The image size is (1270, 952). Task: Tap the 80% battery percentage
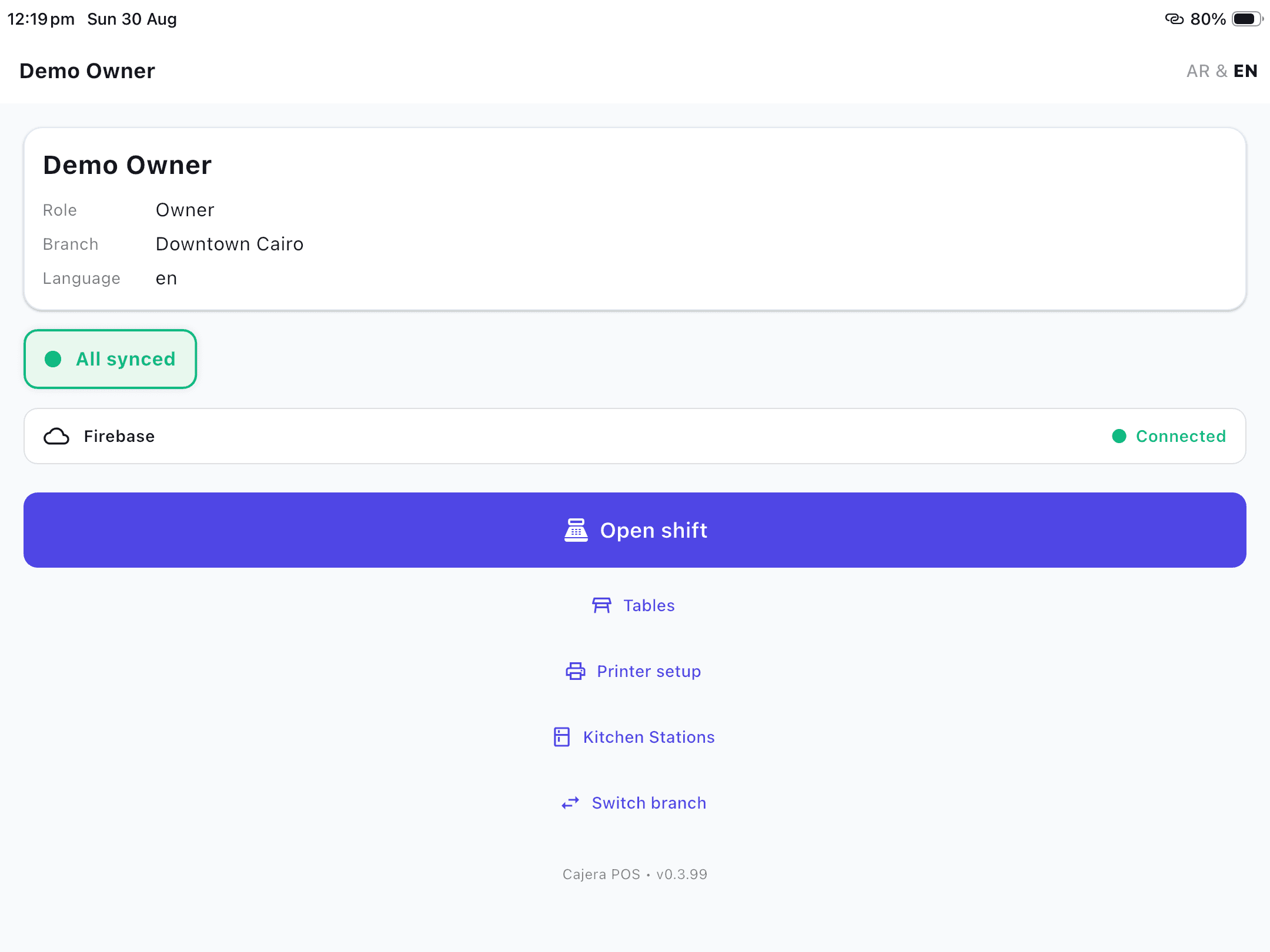pos(1208,19)
